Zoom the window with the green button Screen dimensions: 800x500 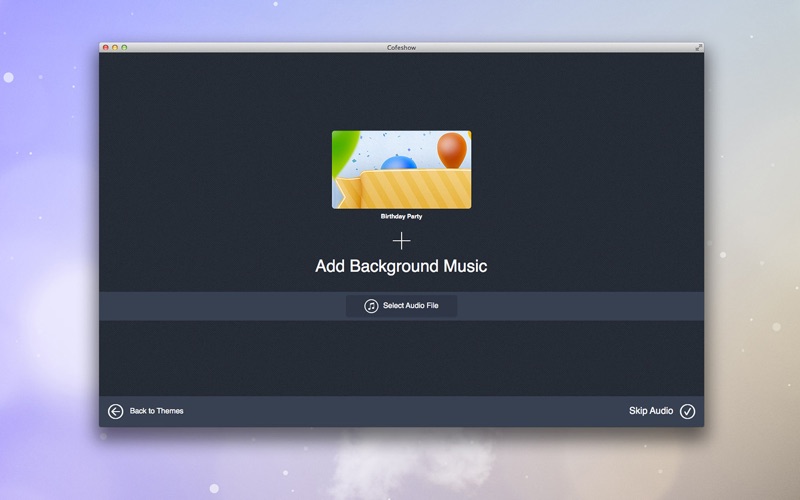(124, 47)
